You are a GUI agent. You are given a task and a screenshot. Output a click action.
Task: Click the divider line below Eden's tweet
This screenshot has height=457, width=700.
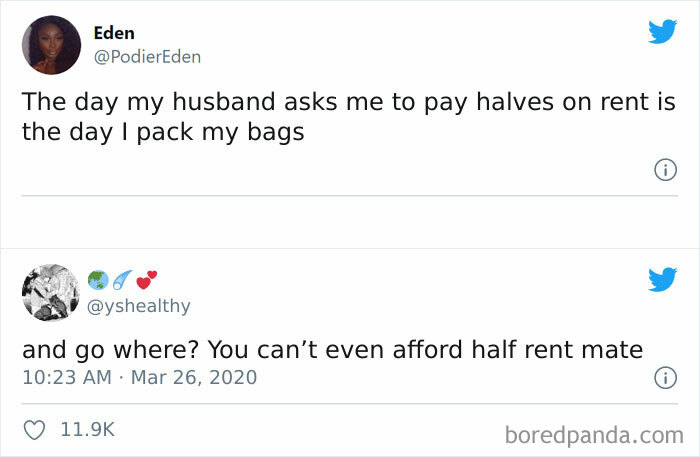pos(350,195)
